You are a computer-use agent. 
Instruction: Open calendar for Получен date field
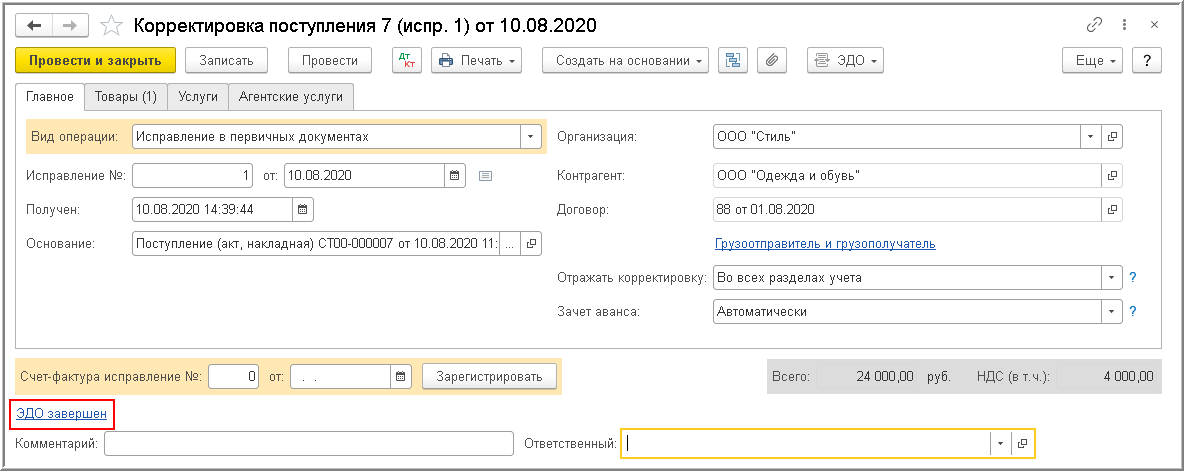pos(302,209)
